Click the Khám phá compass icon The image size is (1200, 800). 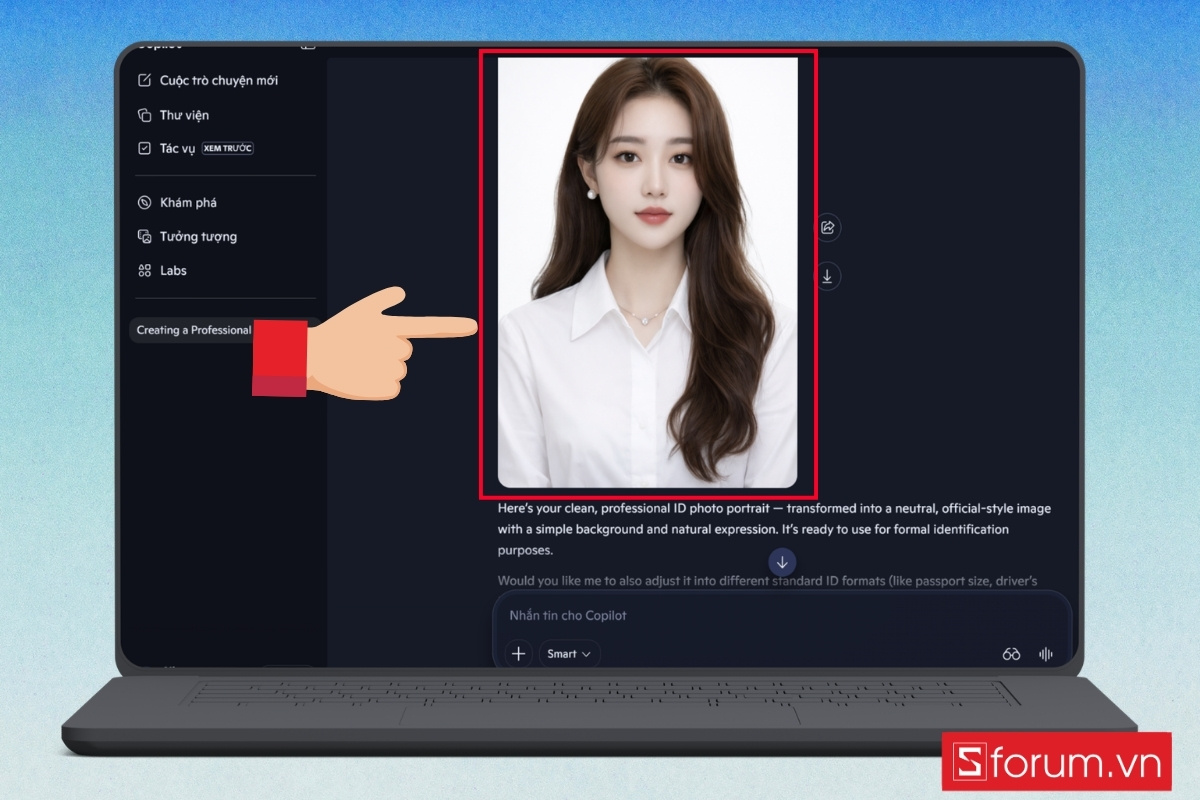pyautogui.click(x=144, y=202)
